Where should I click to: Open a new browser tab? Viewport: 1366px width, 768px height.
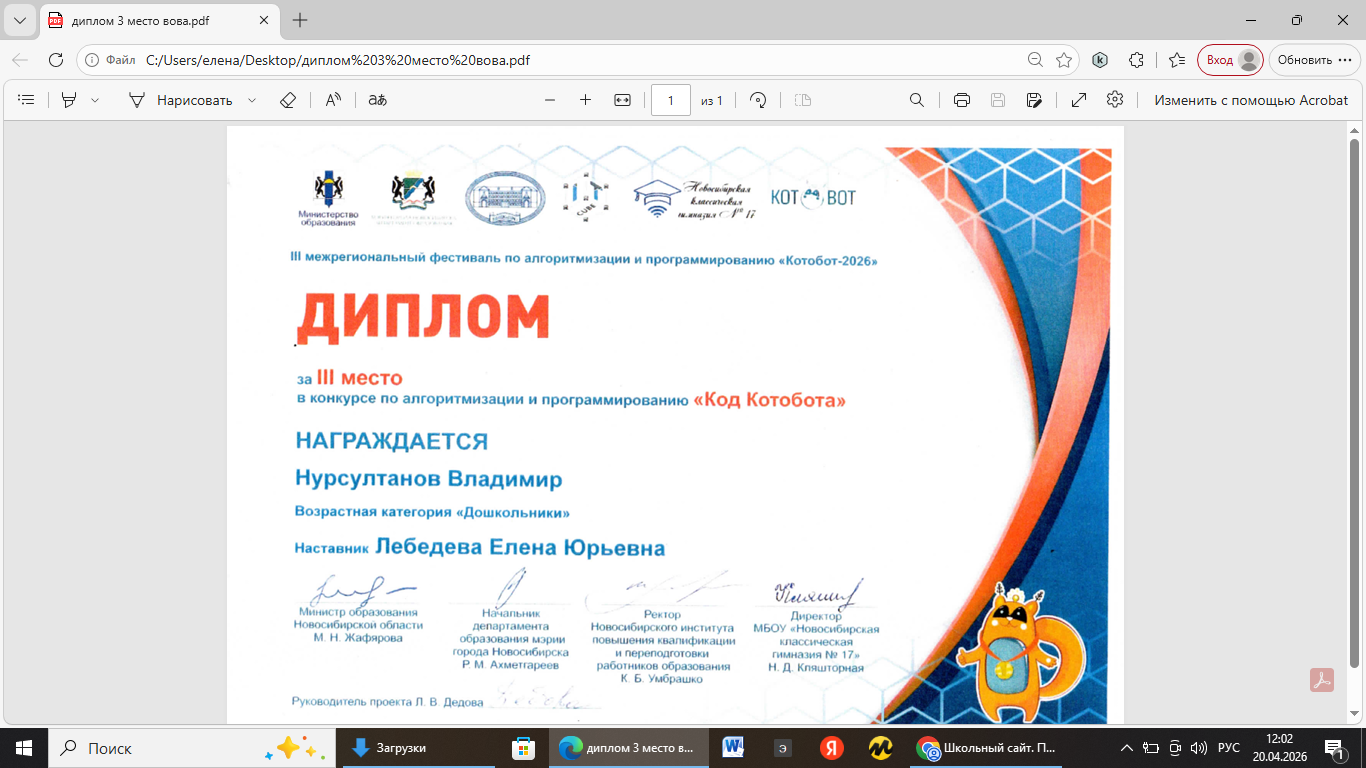300,20
